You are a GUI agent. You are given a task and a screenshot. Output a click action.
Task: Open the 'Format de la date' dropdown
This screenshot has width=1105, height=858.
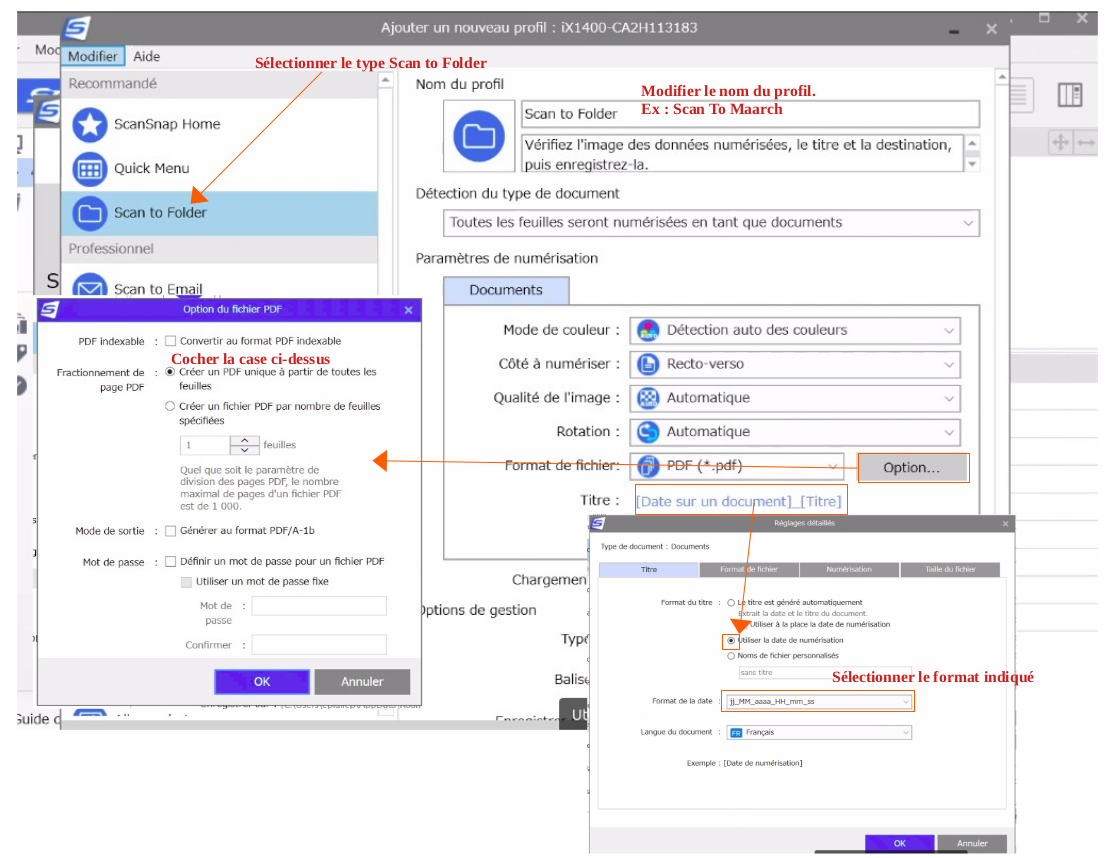click(x=819, y=702)
